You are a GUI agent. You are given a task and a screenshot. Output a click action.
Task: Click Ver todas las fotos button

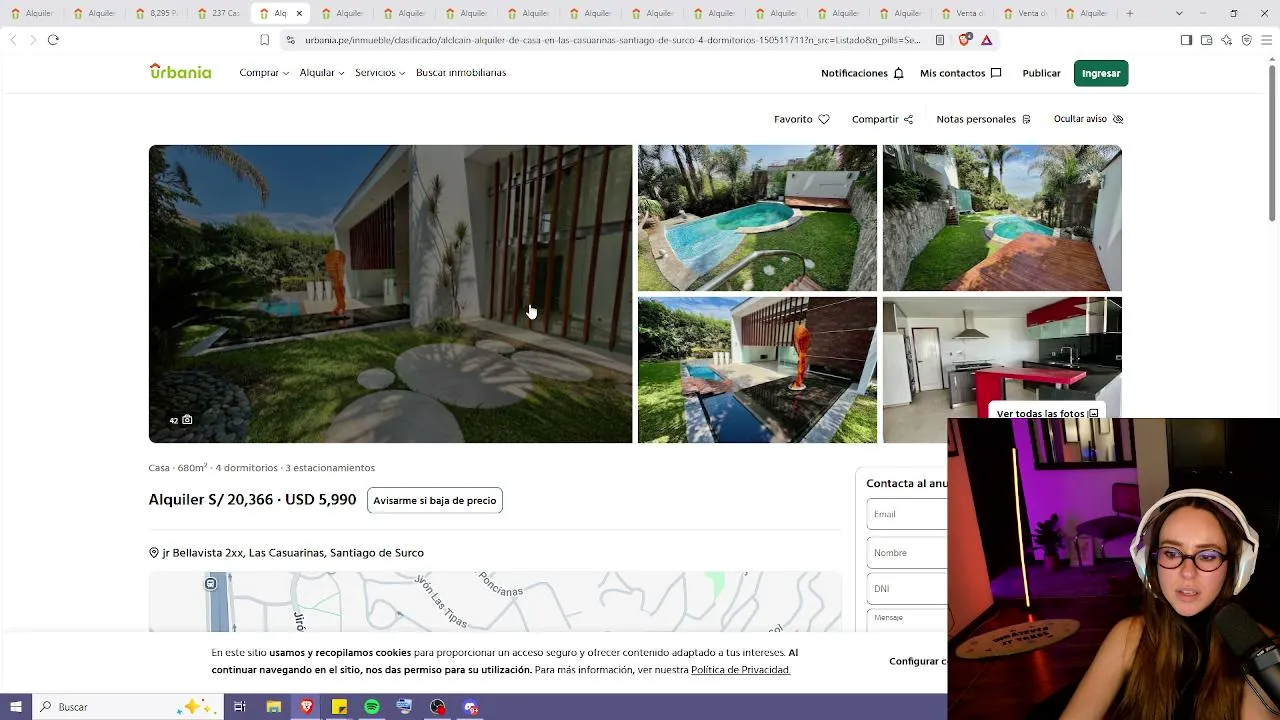click(1047, 412)
